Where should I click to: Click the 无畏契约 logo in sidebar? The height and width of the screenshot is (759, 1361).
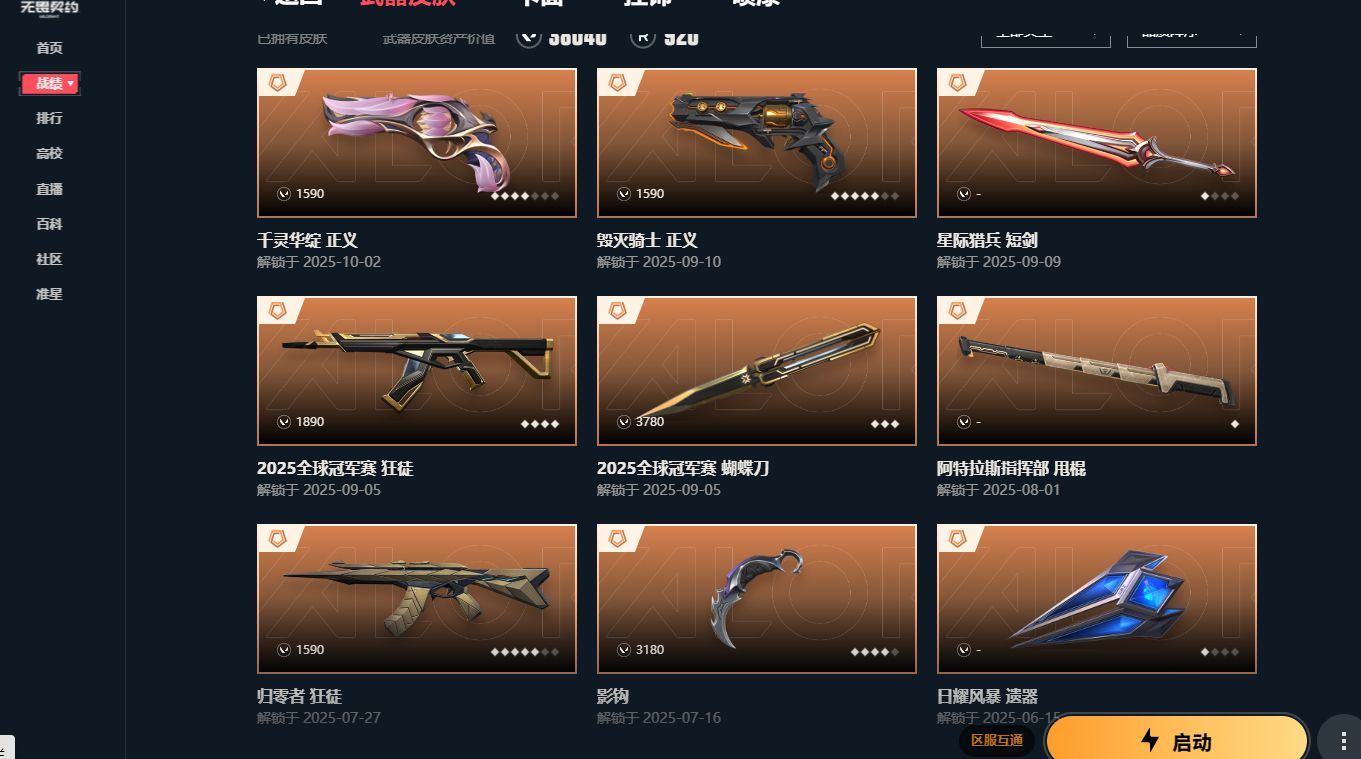(49, 8)
